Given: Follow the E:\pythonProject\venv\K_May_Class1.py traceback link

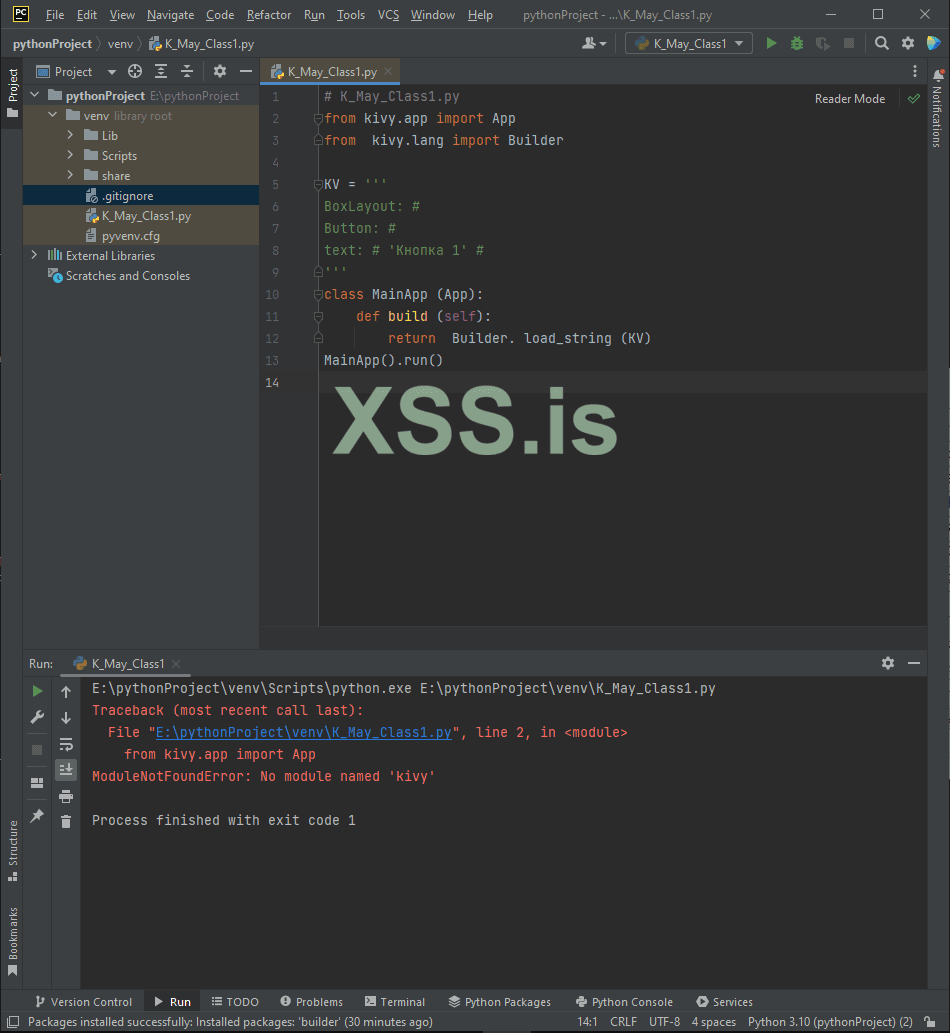Looking at the screenshot, I should point(304,732).
